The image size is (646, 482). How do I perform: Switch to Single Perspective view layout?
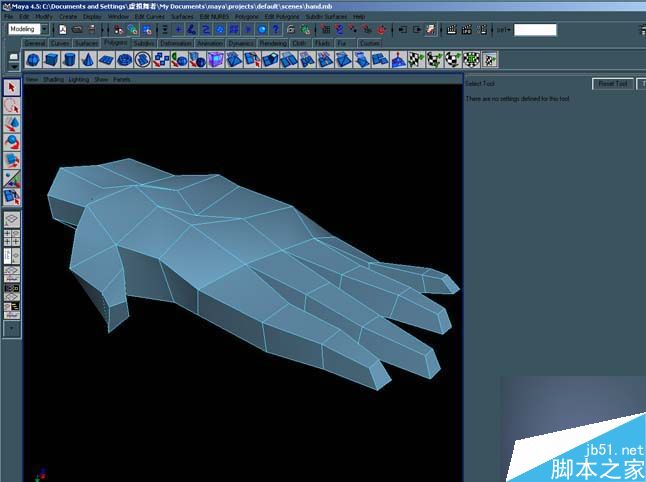(12, 220)
